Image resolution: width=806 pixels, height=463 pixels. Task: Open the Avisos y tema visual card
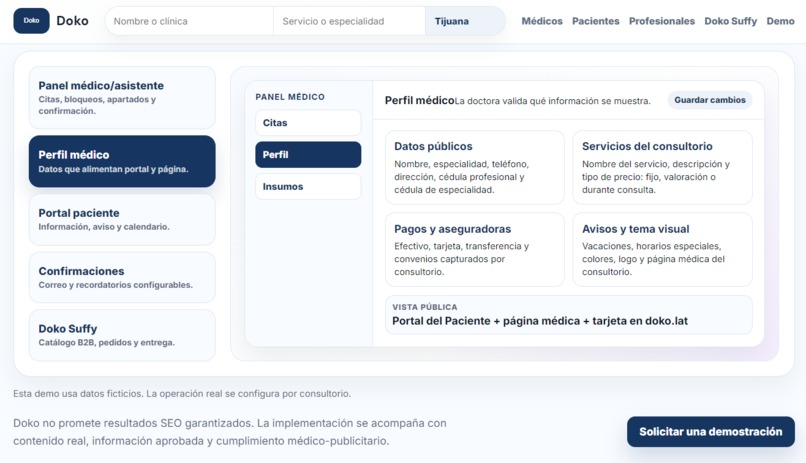pyautogui.click(x=663, y=250)
